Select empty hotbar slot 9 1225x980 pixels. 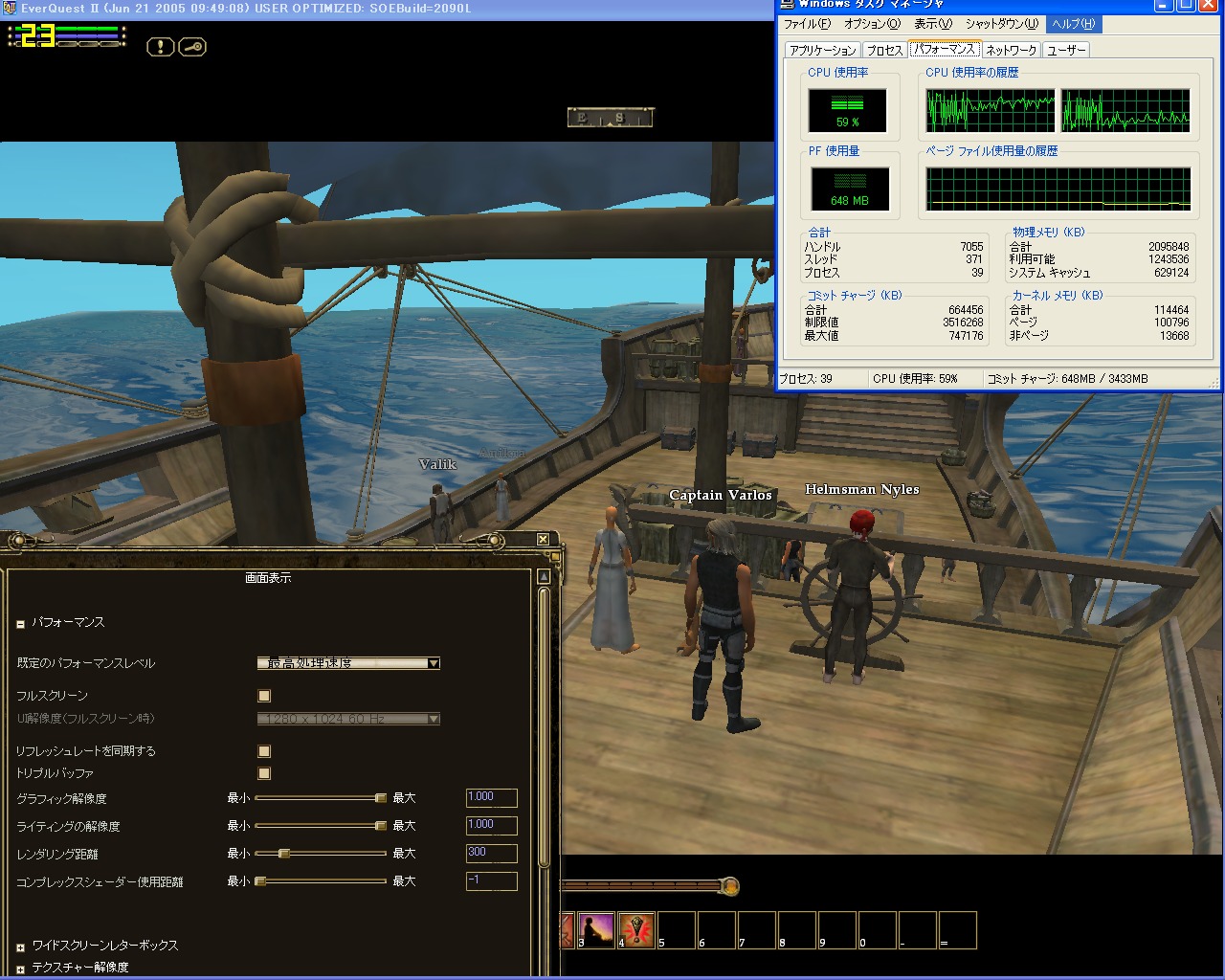(836, 930)
